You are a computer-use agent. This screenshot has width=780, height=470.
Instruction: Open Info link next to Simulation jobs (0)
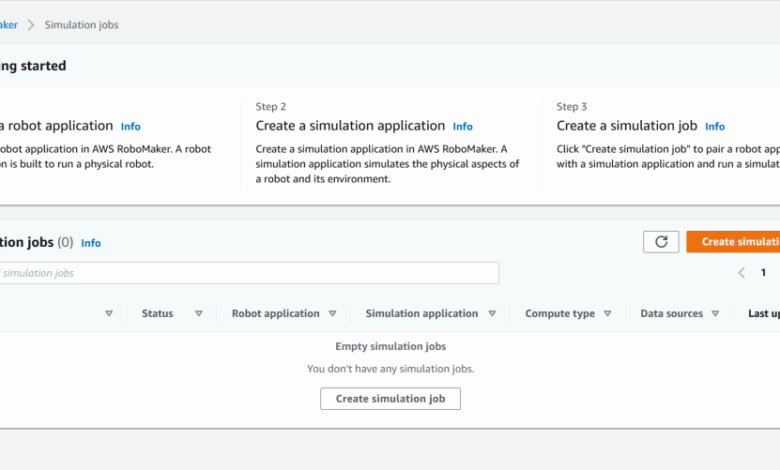pos(91,243)
